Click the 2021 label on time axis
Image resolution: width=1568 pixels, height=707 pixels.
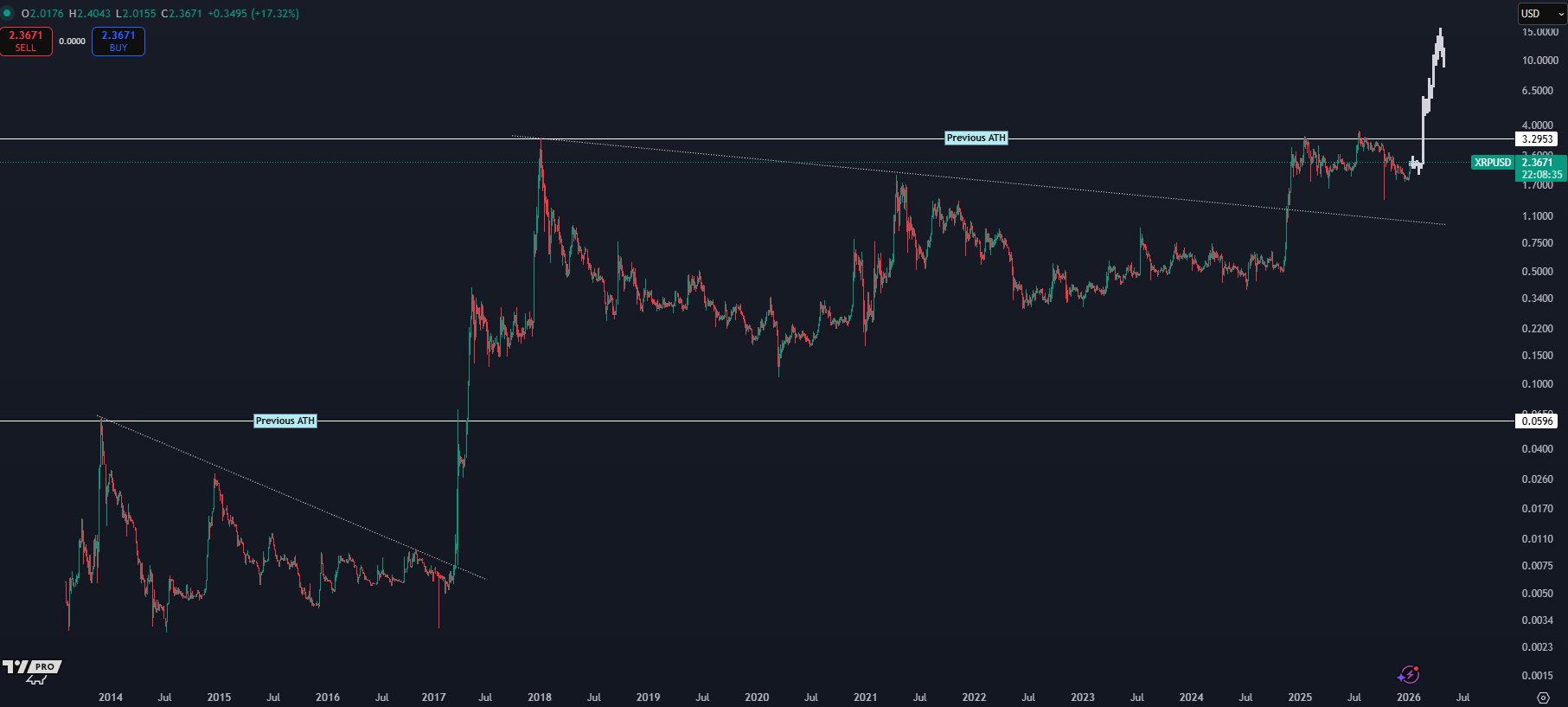[x=865, y=697]
